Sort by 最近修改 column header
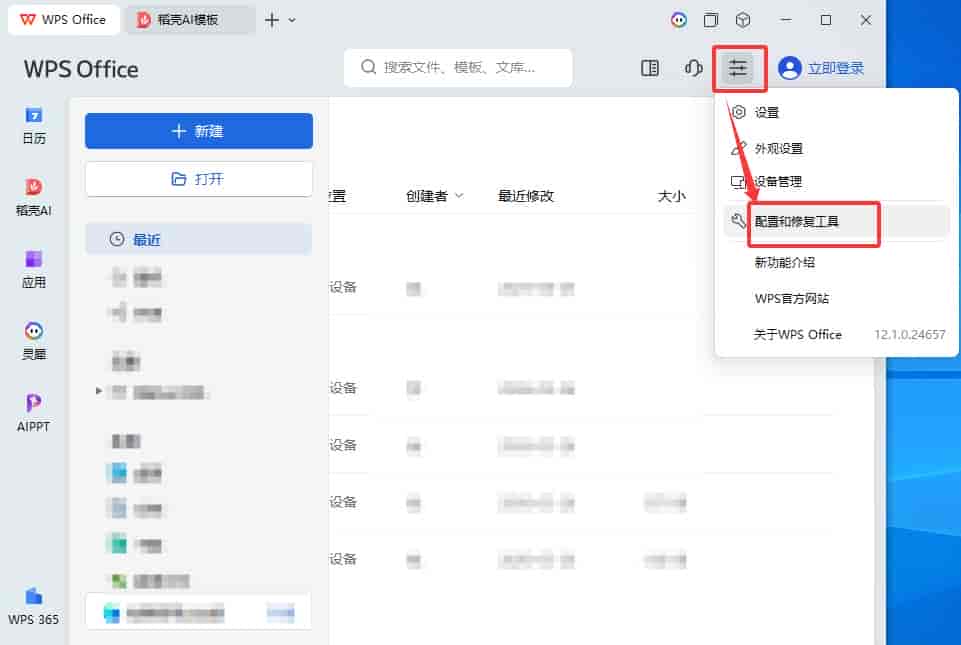 point(526,196)
